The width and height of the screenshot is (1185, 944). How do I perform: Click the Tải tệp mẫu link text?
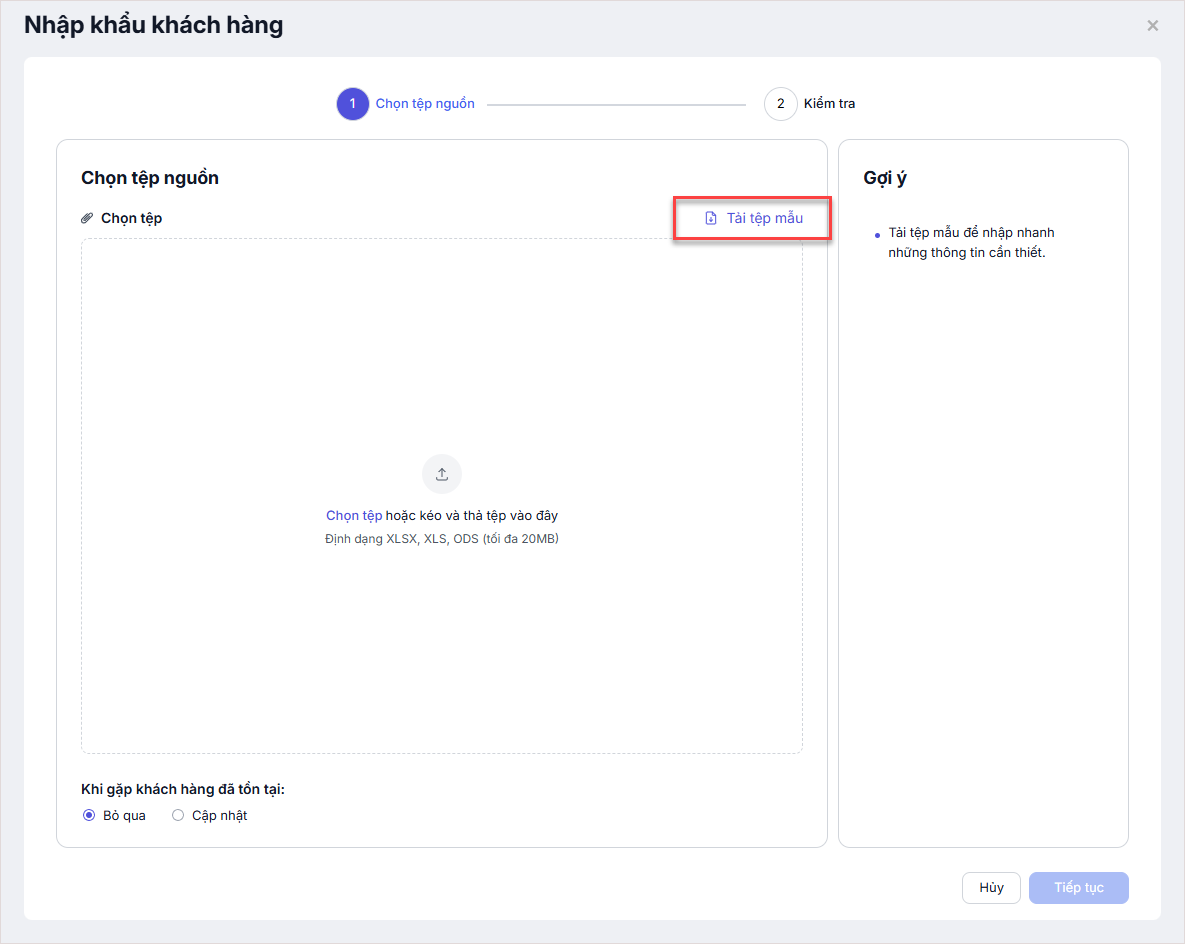[x=764, y=218]
